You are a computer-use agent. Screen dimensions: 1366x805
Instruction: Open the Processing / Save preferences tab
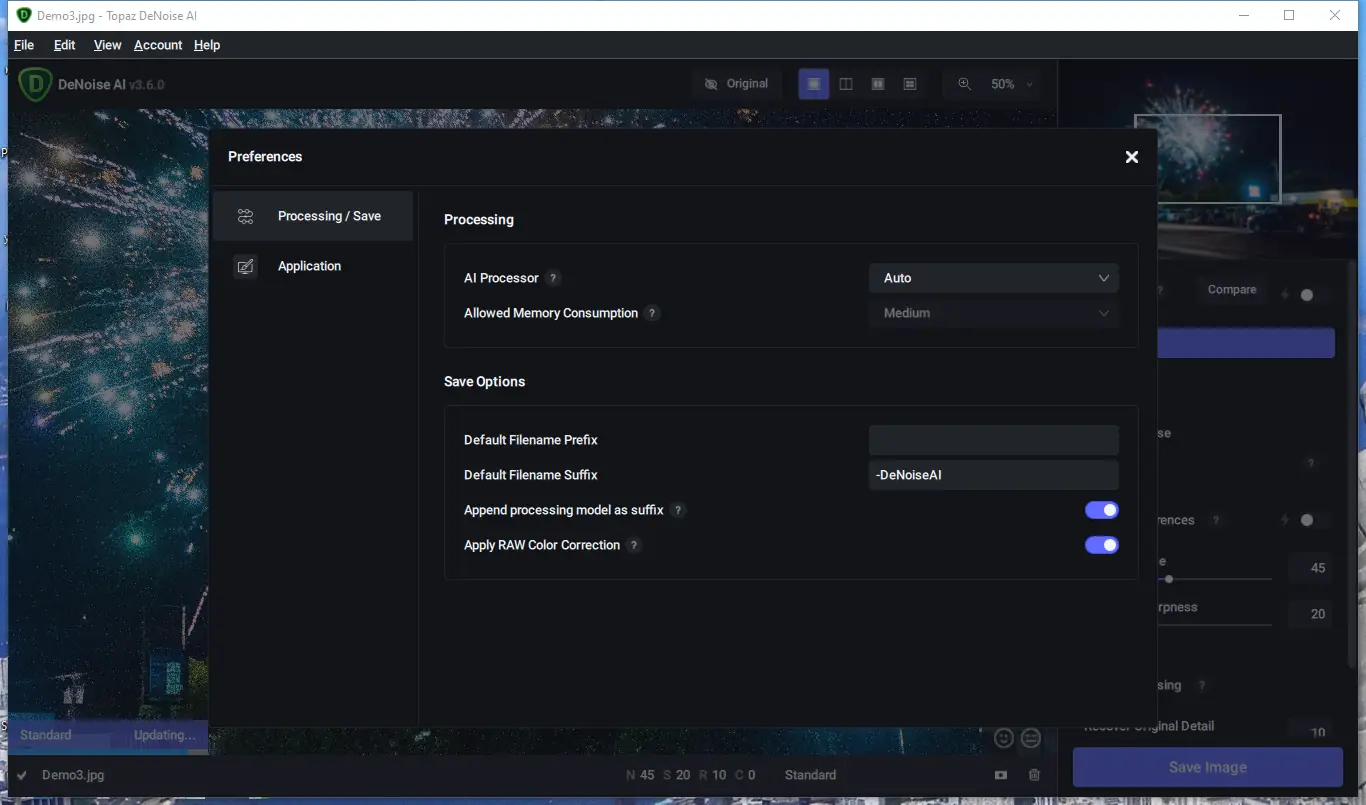point(313,216)
